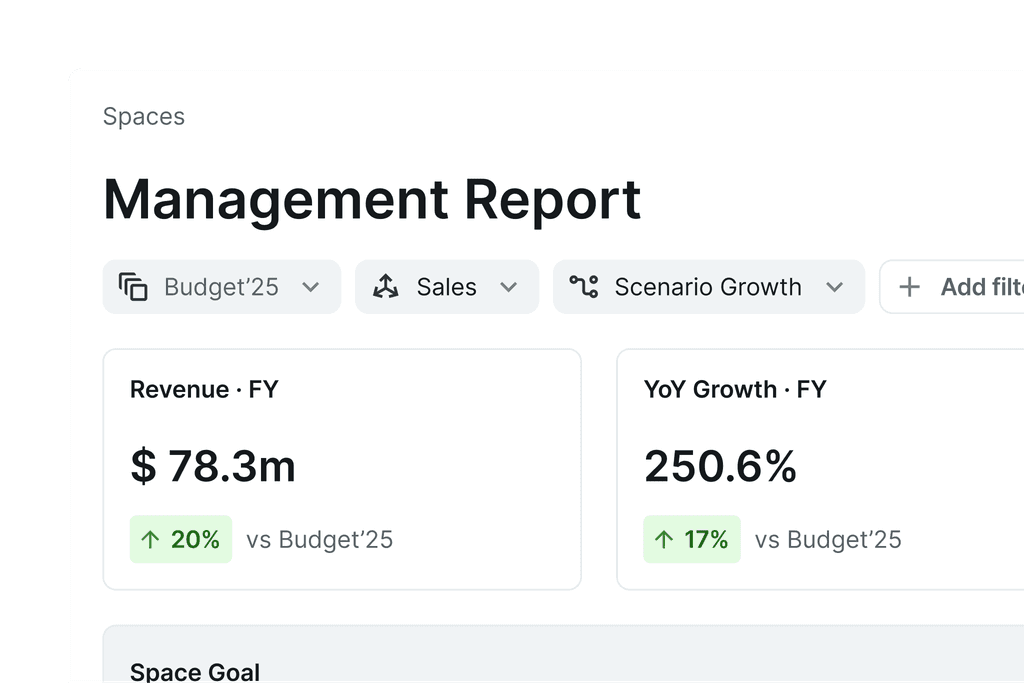The height and width of the screenshot is (683, 1024).
Task: Click the 20% change badge
Action: point(181,539)
